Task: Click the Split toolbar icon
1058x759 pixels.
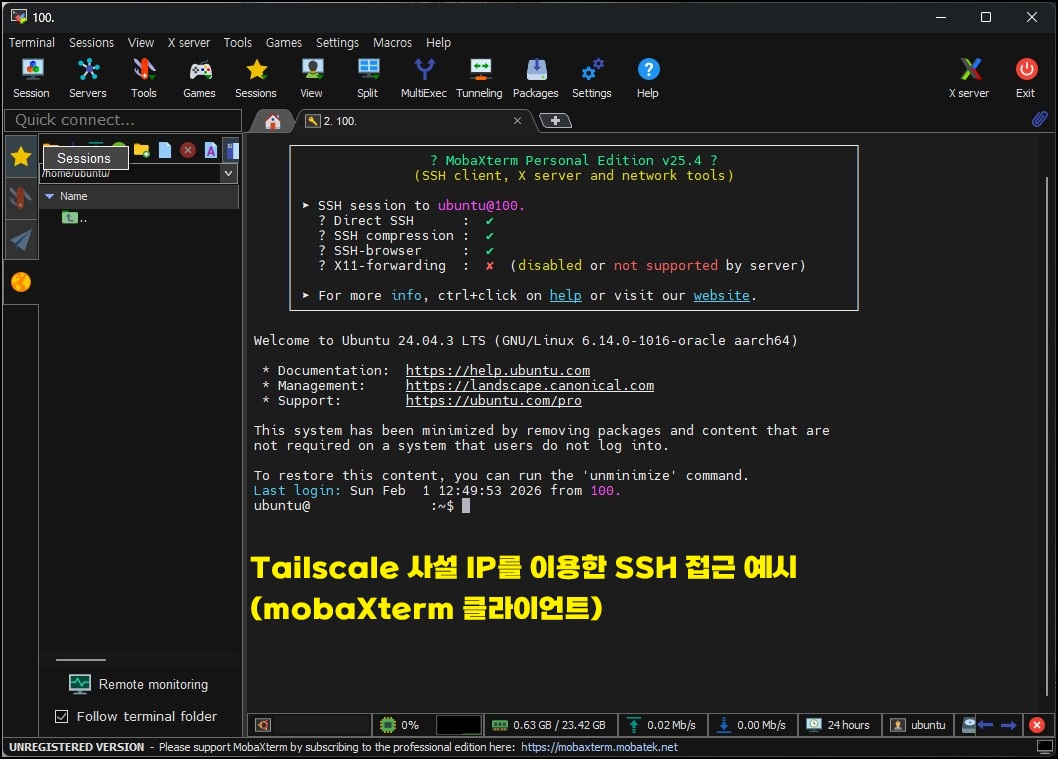Action: (x=368, y=78)
